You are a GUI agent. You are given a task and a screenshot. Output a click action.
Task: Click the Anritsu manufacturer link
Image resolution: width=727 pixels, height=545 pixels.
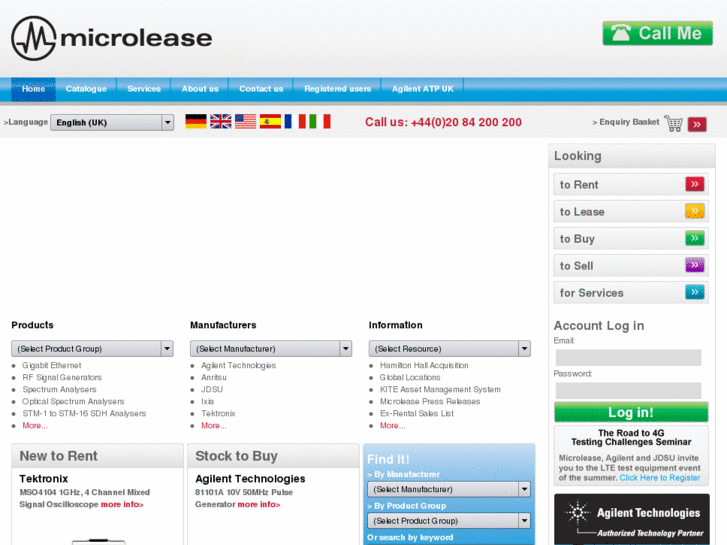[x=214, y=378]
